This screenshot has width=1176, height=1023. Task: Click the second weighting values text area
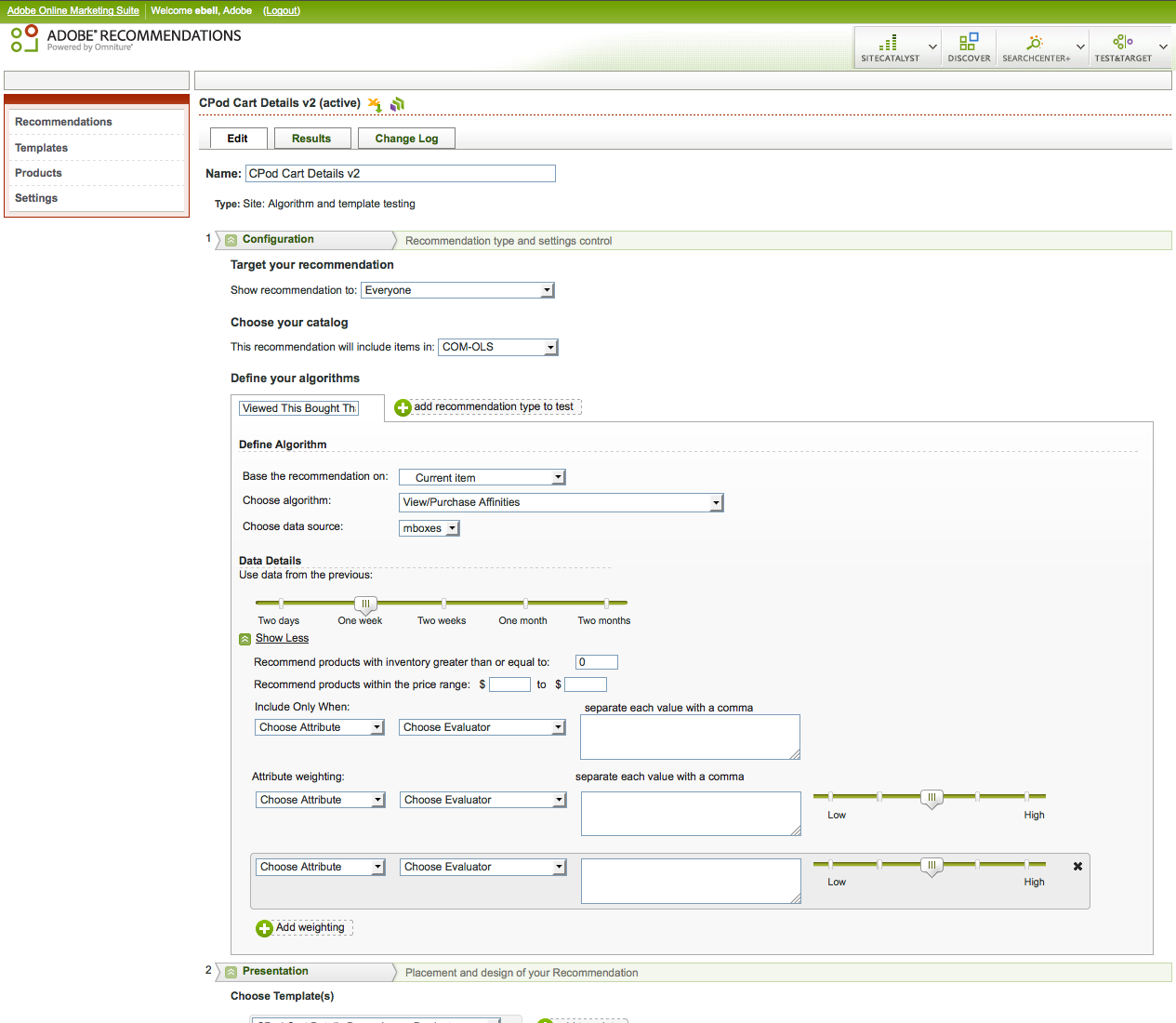point(691,881)
